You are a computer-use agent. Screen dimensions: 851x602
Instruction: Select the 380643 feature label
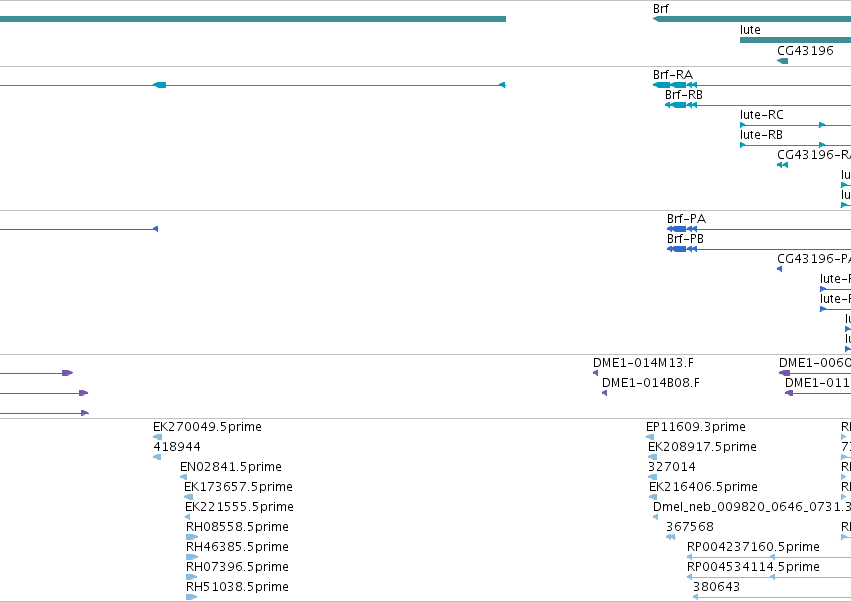pos(716,587)
